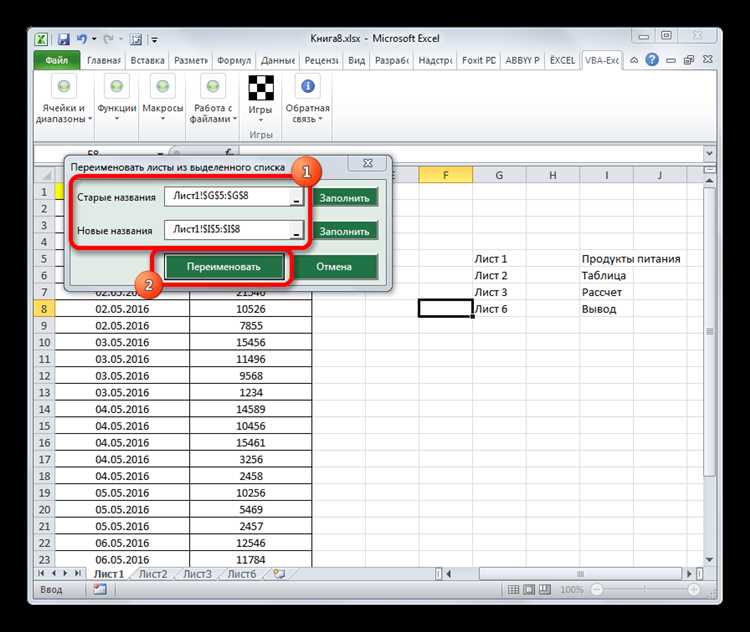The image size is (750, 632).
Task: Open the Функции ribbon menu
Action: [x=117, y=100]
